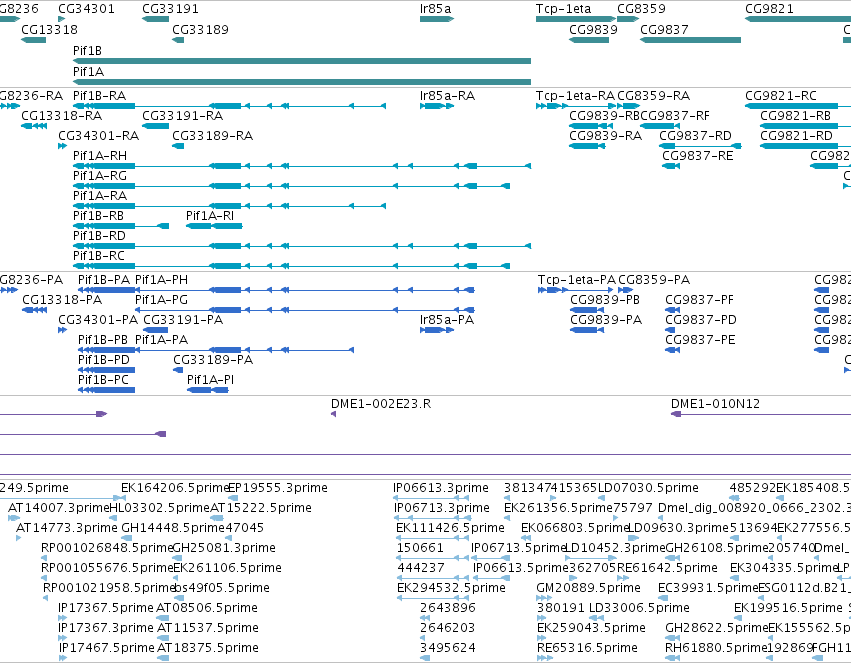Select the Pif1A-PH protein label

[x=161, y=279]
